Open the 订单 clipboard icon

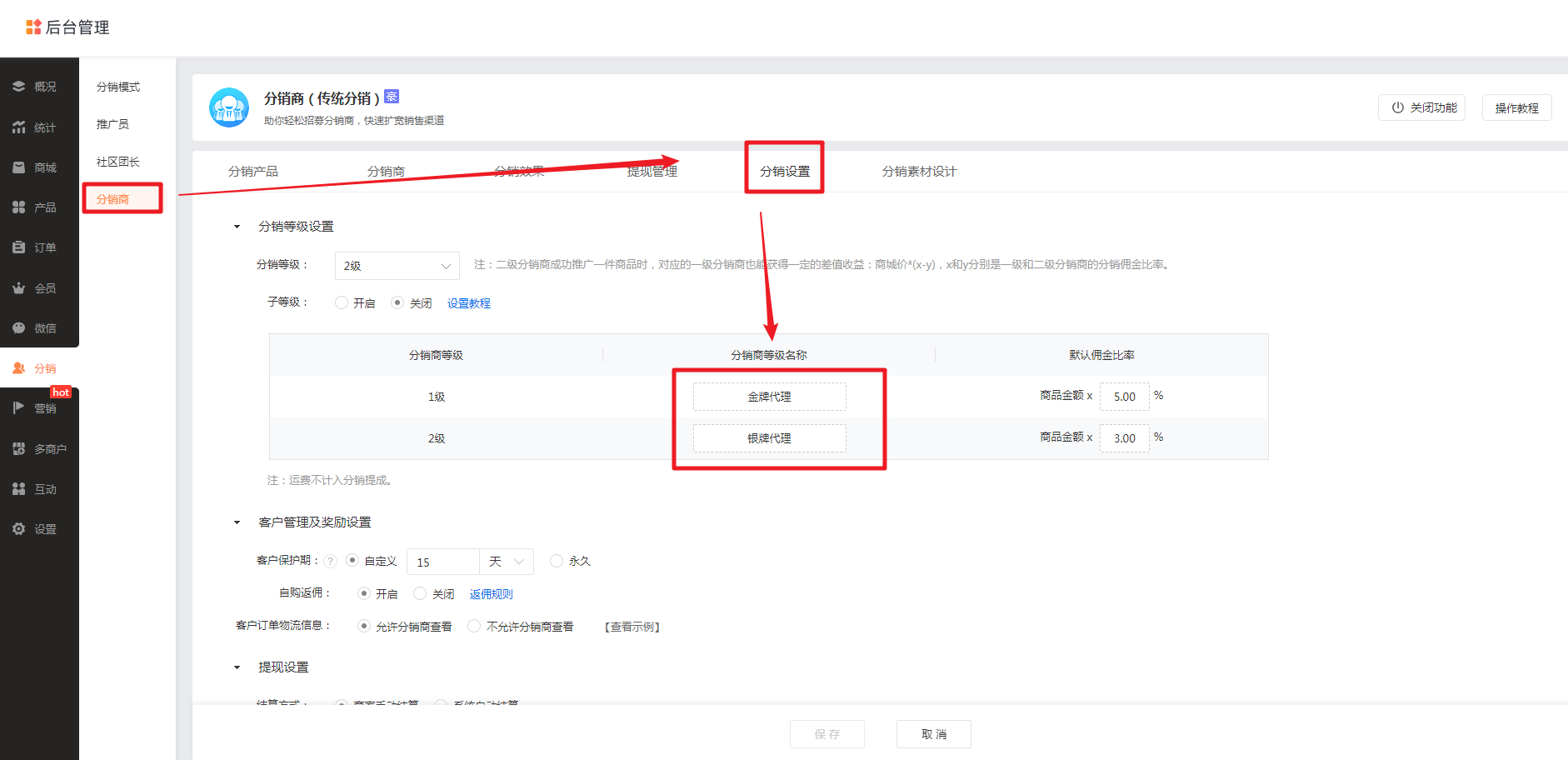tap(18, 247)
